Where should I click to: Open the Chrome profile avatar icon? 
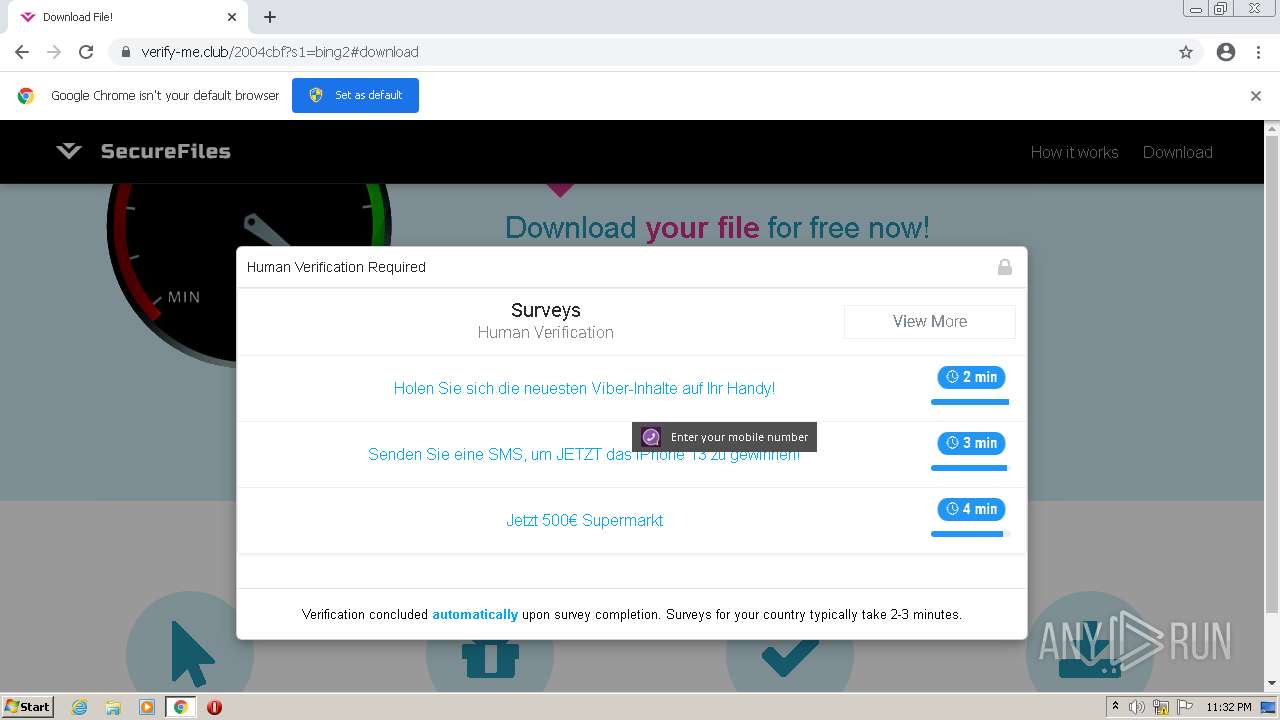pyautogui.click(x=1226, y=52)
